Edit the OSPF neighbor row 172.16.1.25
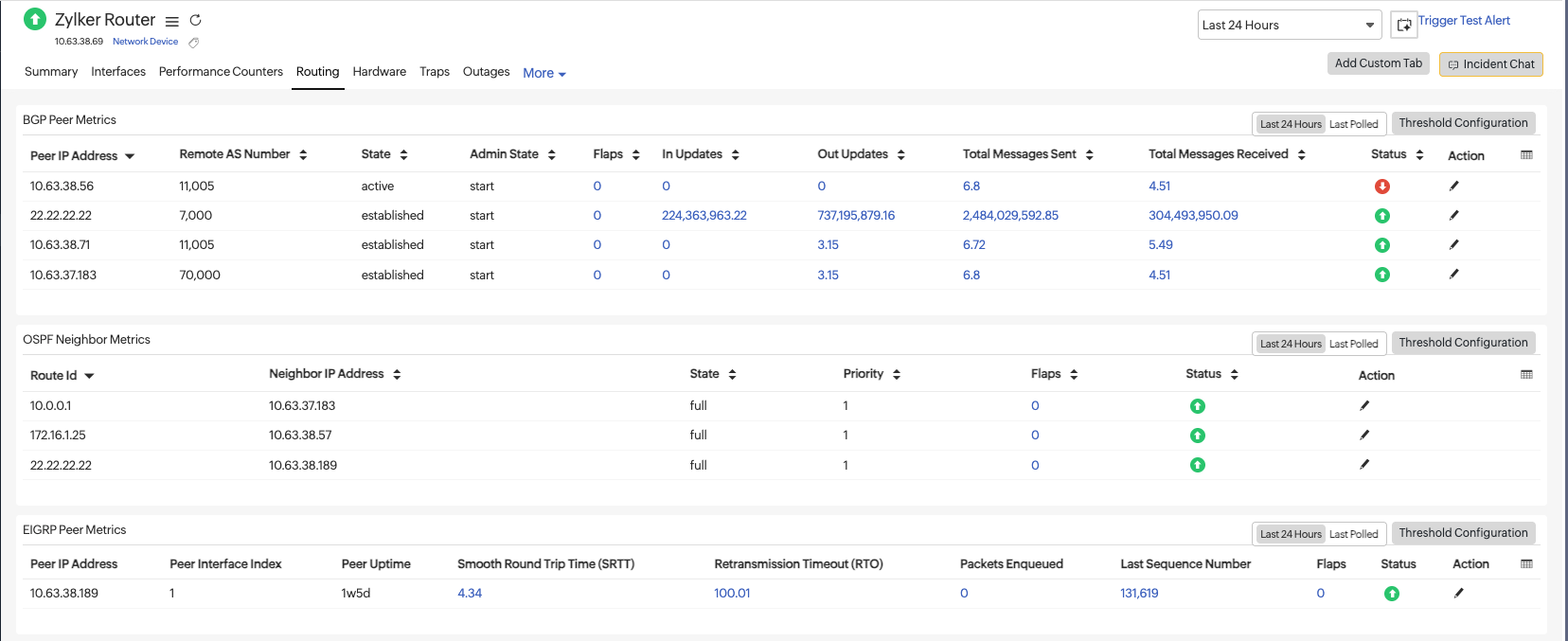 (x=1363, y=436)
